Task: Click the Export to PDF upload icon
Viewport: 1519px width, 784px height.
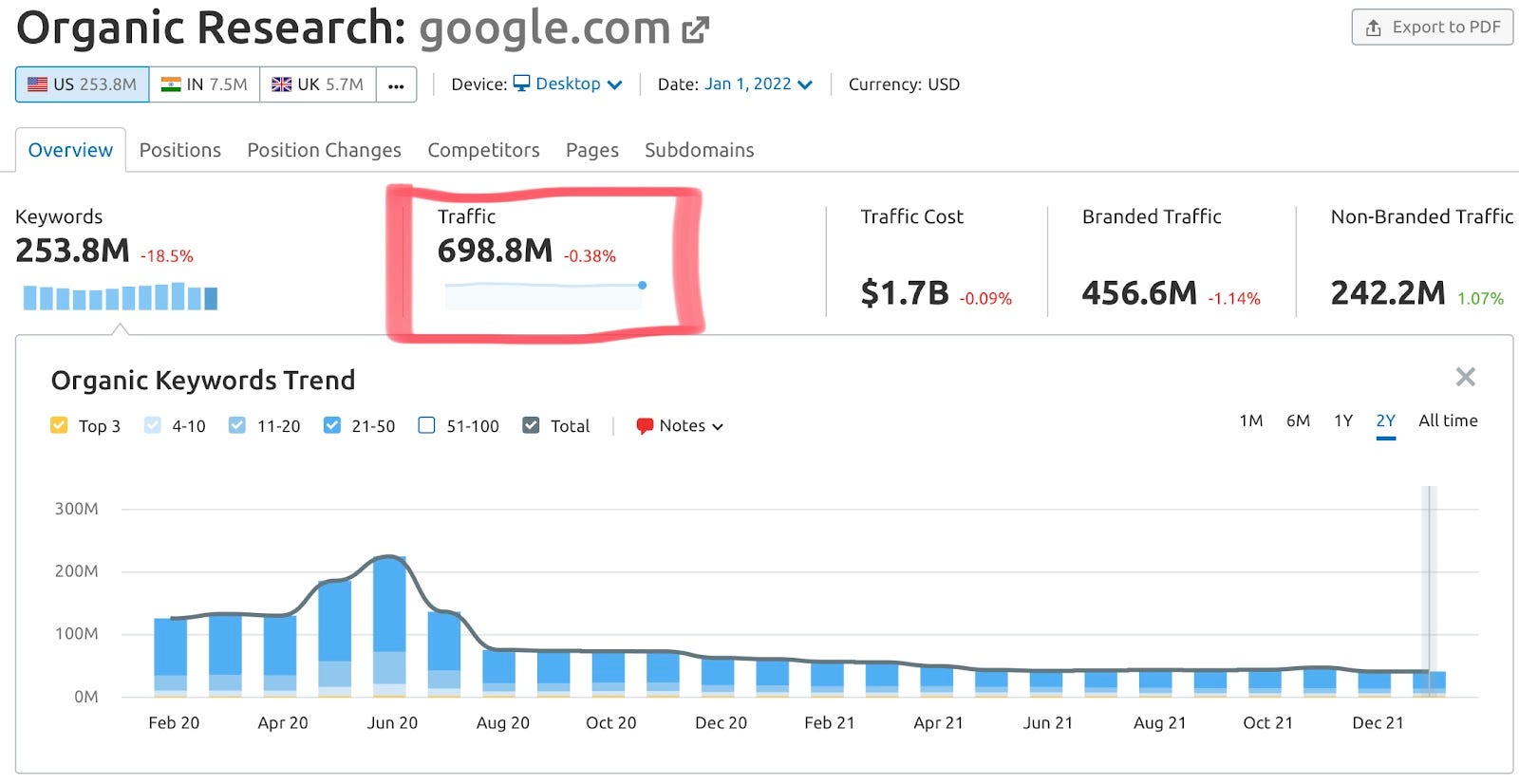Action: point(1373,28)
